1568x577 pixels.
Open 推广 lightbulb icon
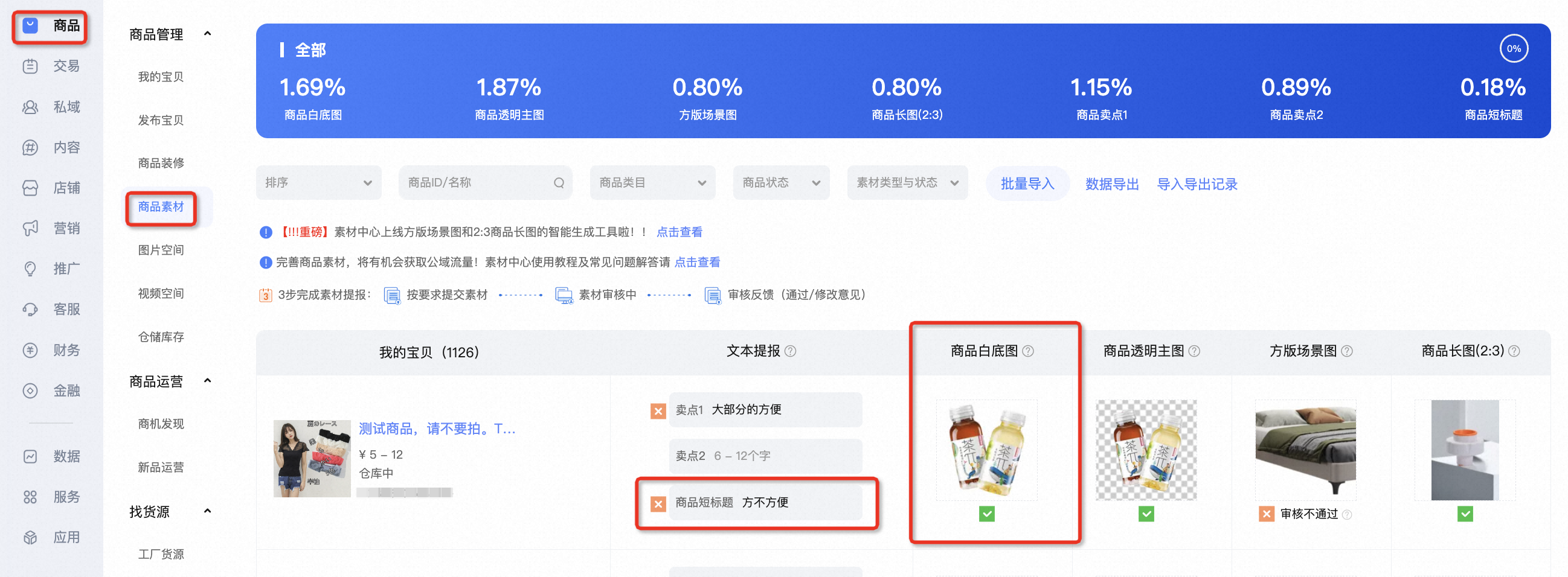[30, 269]
